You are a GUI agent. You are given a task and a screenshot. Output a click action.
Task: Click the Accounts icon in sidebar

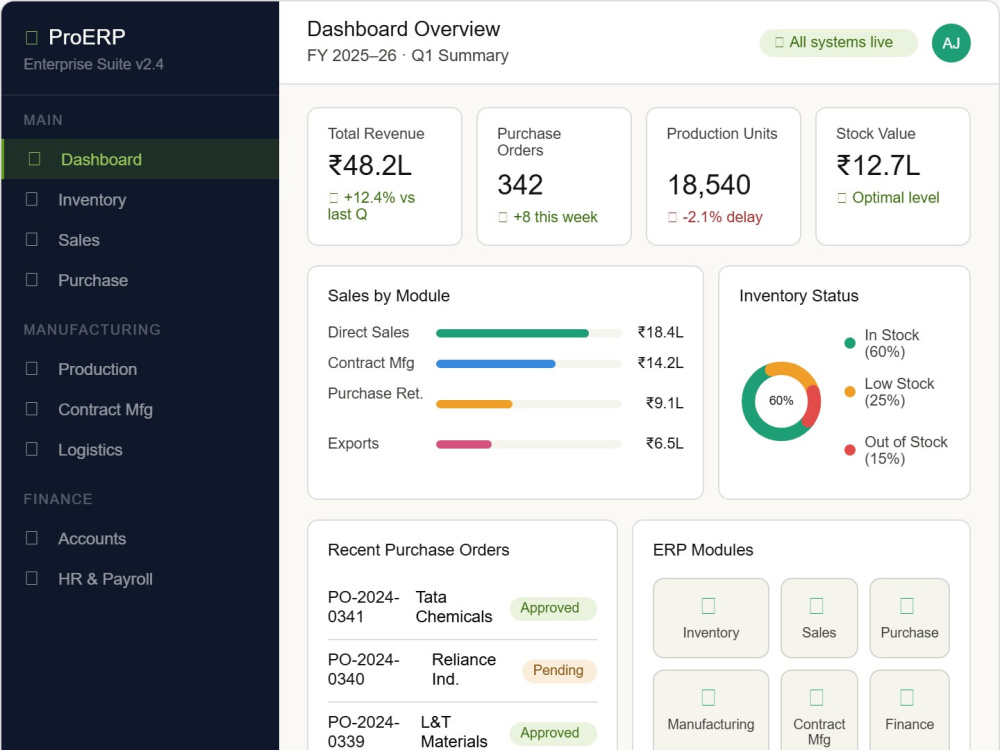point(31,538)
